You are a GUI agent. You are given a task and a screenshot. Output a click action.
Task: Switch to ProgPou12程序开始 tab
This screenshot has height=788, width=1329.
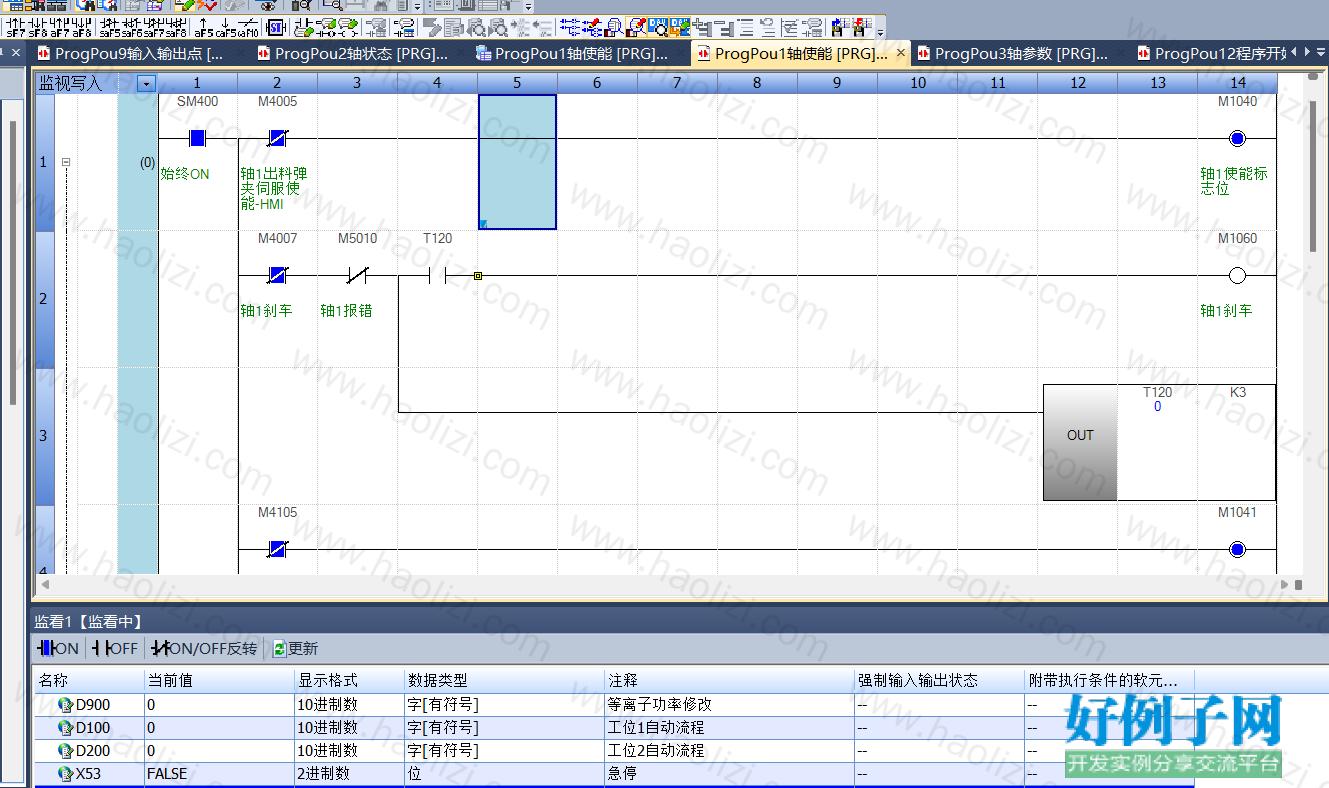click(1210, 54)
